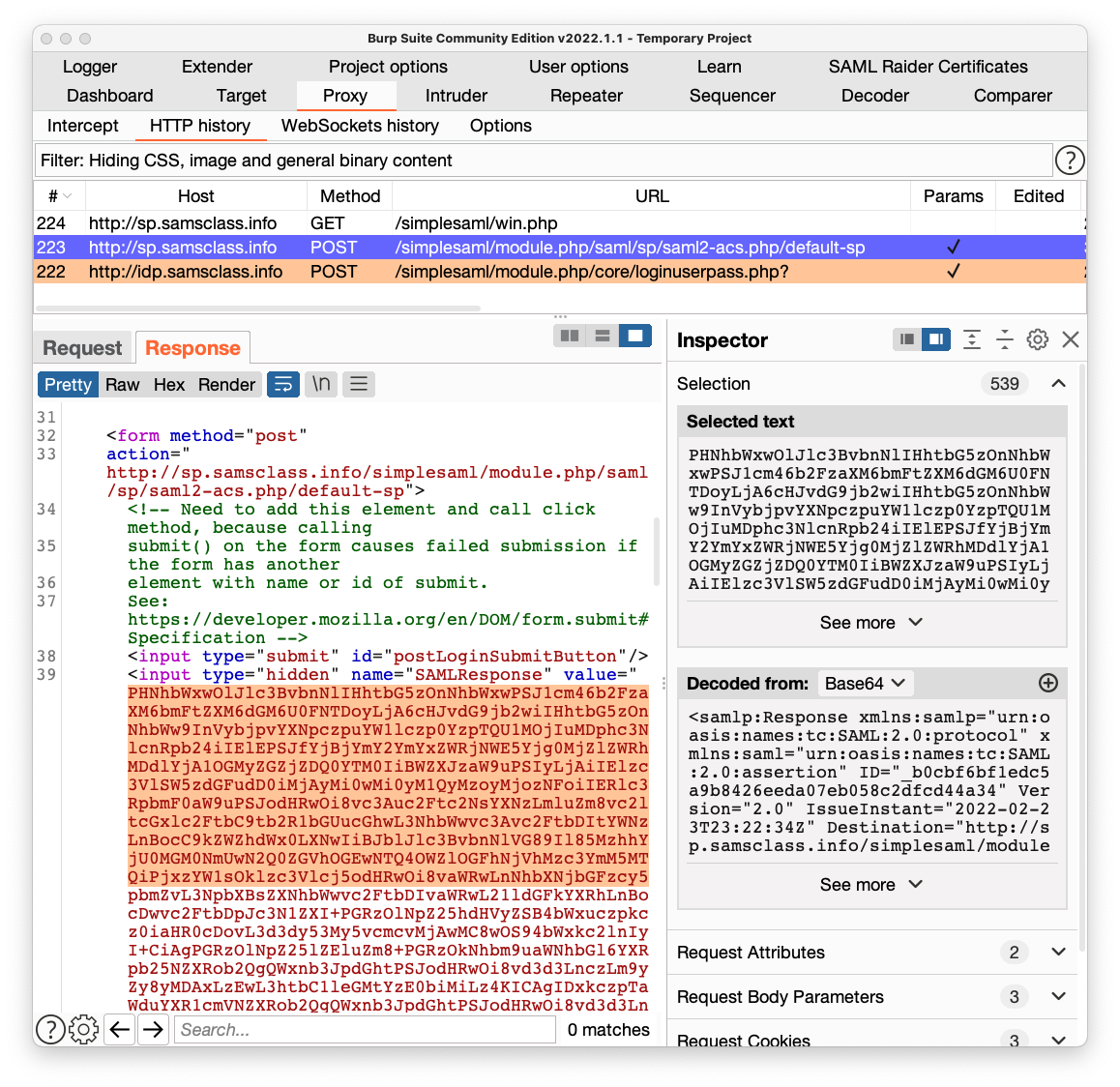1120x1087 pixels.
Task: Collapse all Inspector sections icon
Action: [1004, 339]
